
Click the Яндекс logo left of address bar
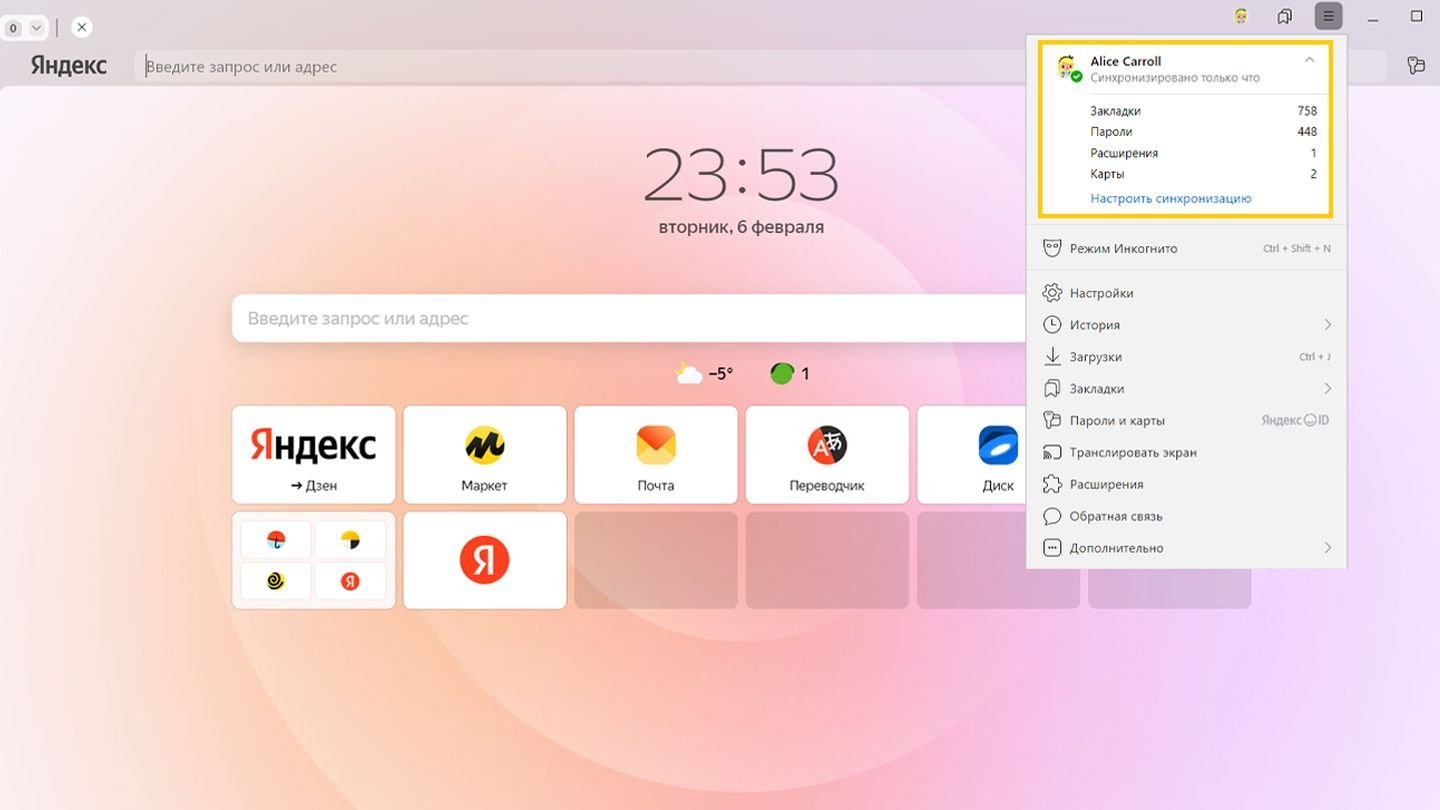pyautogui.click(x=68, y=65)
